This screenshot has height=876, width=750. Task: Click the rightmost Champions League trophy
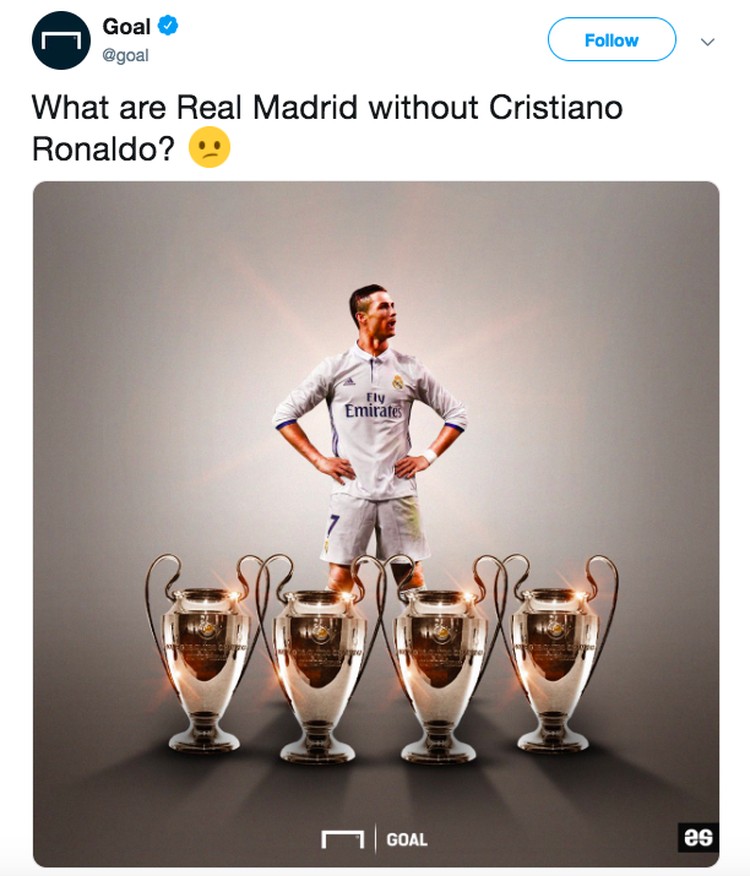coord(554,653)
